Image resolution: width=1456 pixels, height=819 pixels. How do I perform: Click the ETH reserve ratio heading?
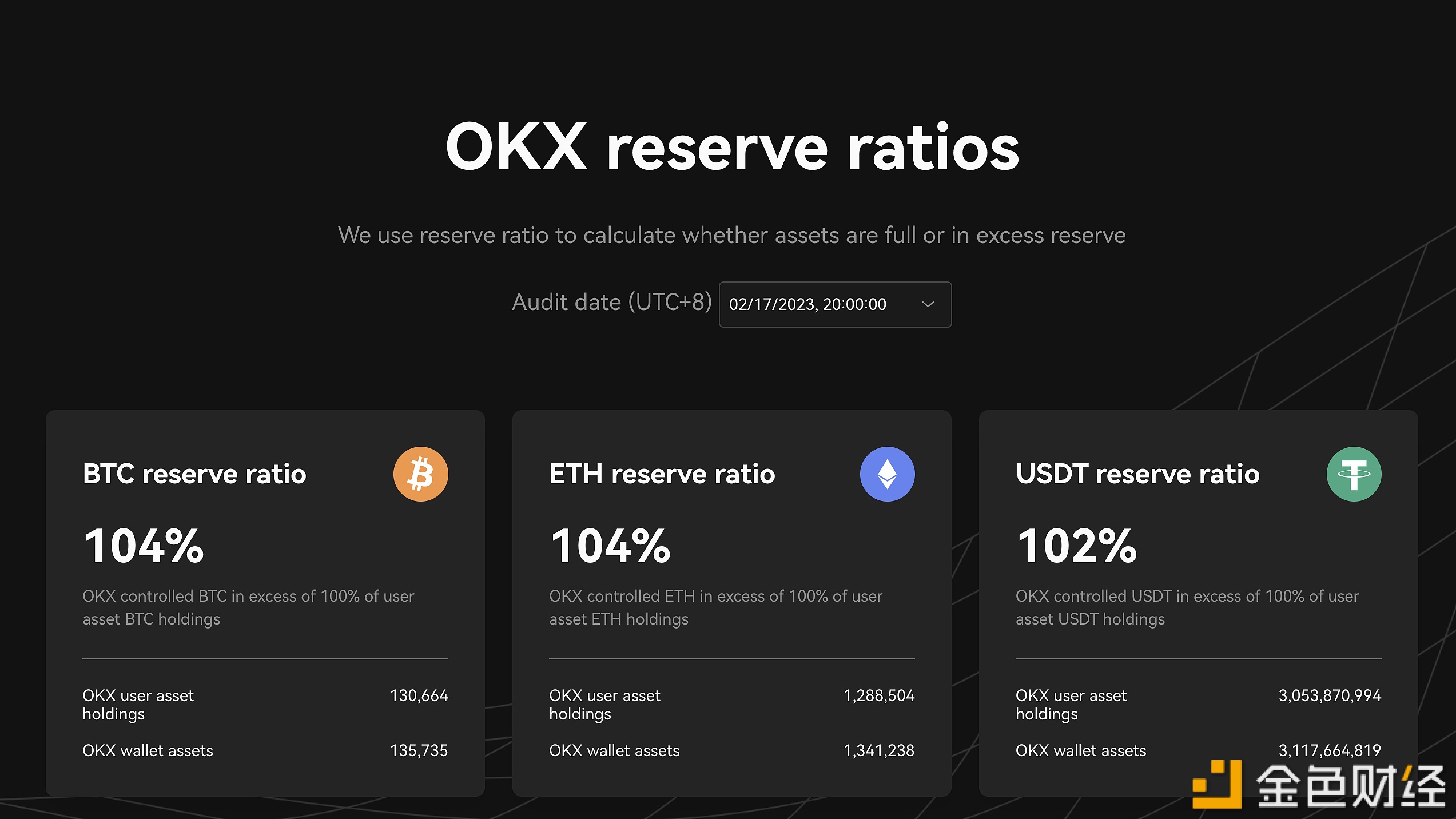tap(662, 474)
